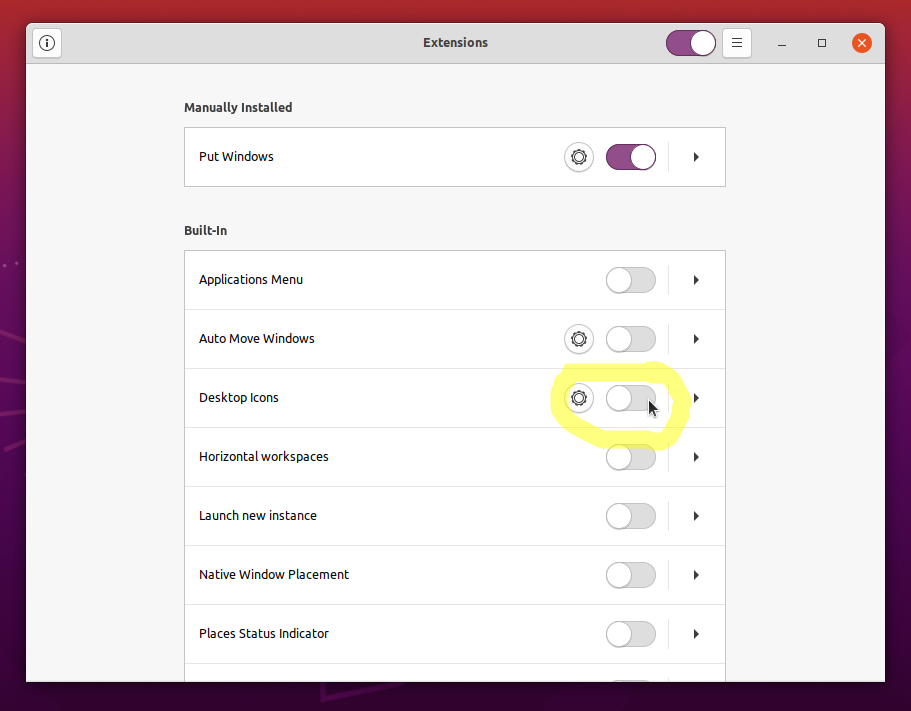911x711 pixels.
Task: Minimize the Extensions window
Action: click(x=782, y=44)
